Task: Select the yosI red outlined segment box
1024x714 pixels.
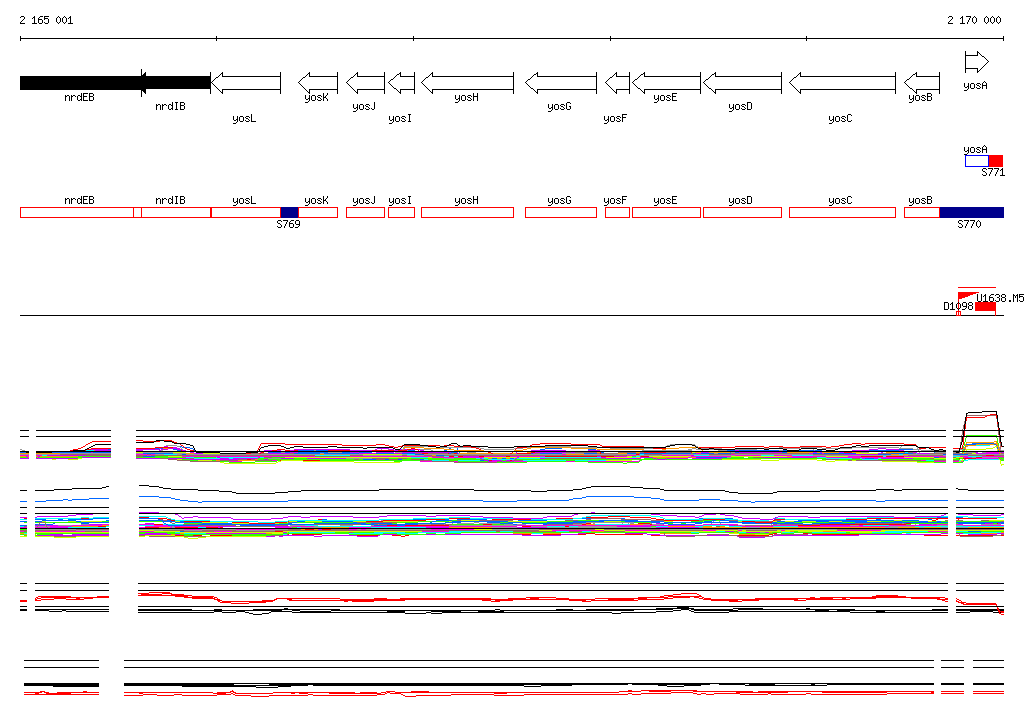Action: [402, 212]
